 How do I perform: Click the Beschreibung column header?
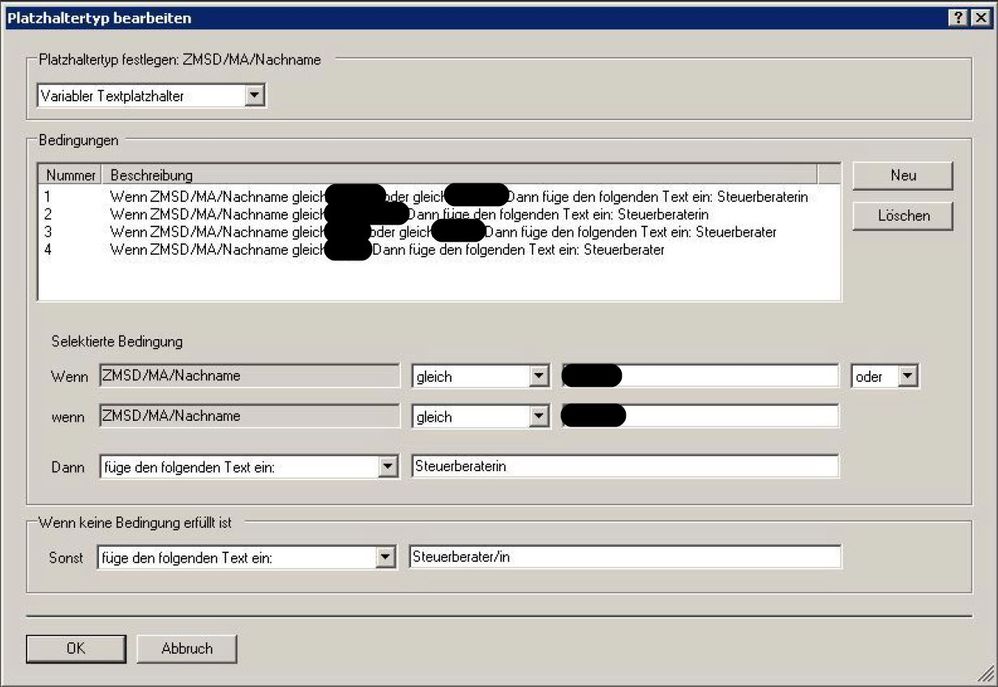pos(460,174)
